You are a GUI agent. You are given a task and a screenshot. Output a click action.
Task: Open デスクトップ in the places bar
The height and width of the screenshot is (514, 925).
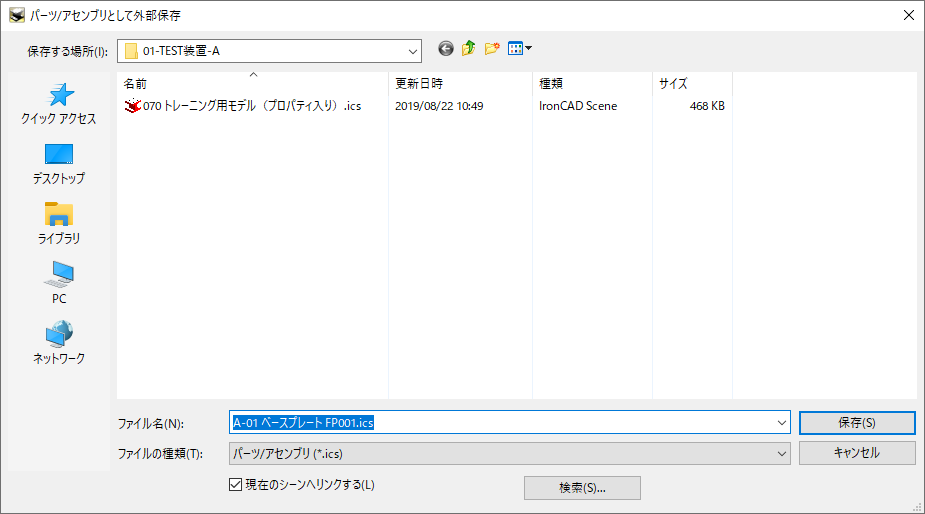(x=59, y=164)
